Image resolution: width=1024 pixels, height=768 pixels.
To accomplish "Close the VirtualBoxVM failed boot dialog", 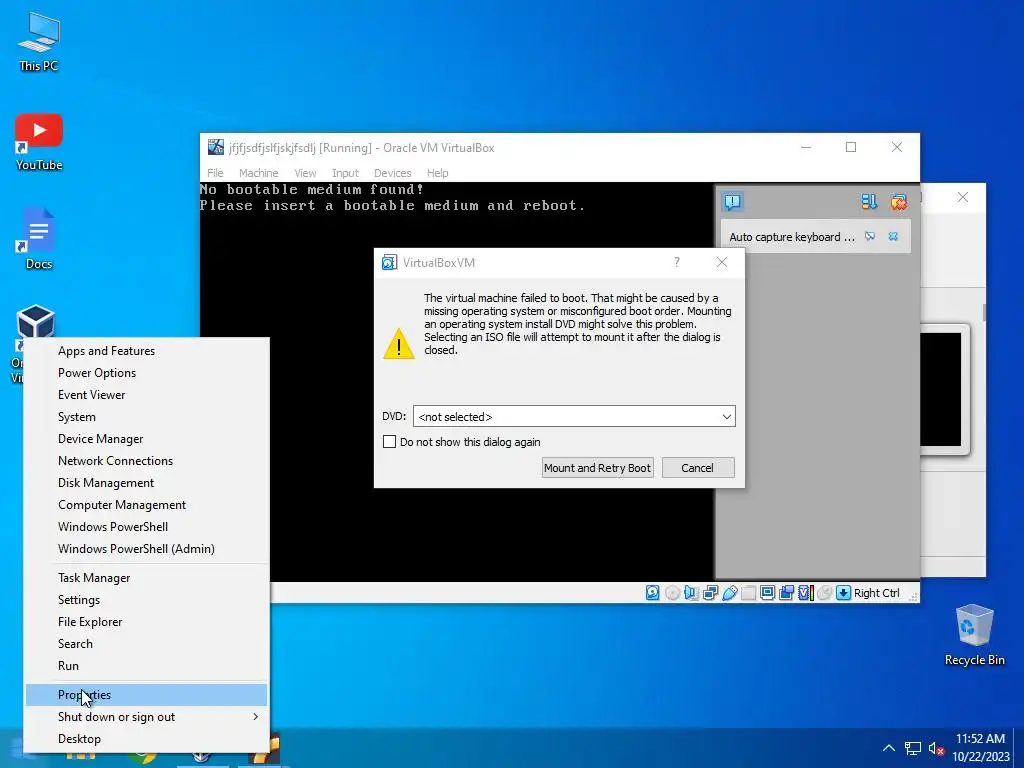I will tap(722, 262).
